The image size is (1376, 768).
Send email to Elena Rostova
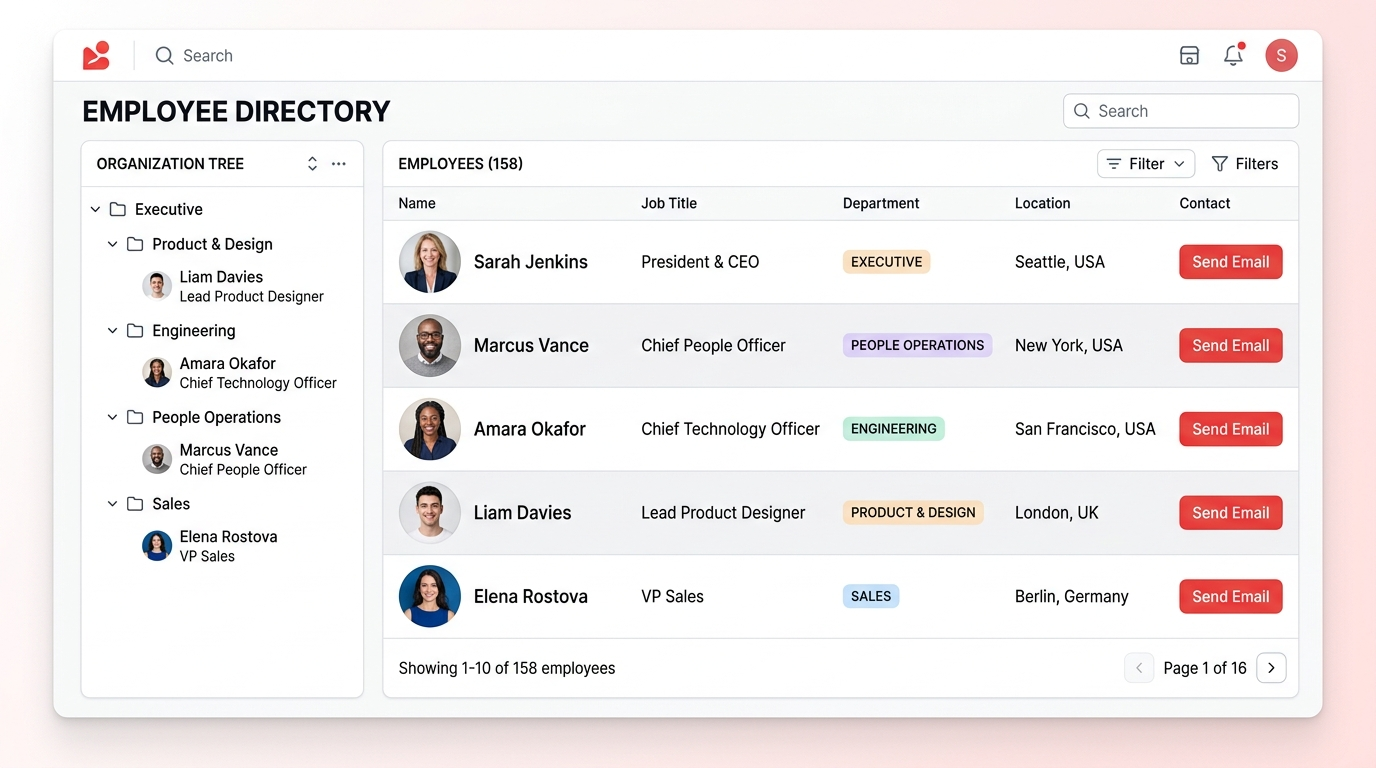(x=1231, y=596)
